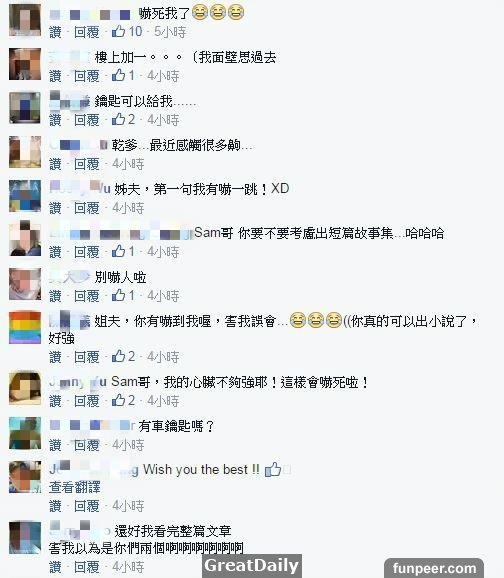The image size is (504, 578).
Task: Like the 嚇死我了 comment via 讚
Action: 55,32
